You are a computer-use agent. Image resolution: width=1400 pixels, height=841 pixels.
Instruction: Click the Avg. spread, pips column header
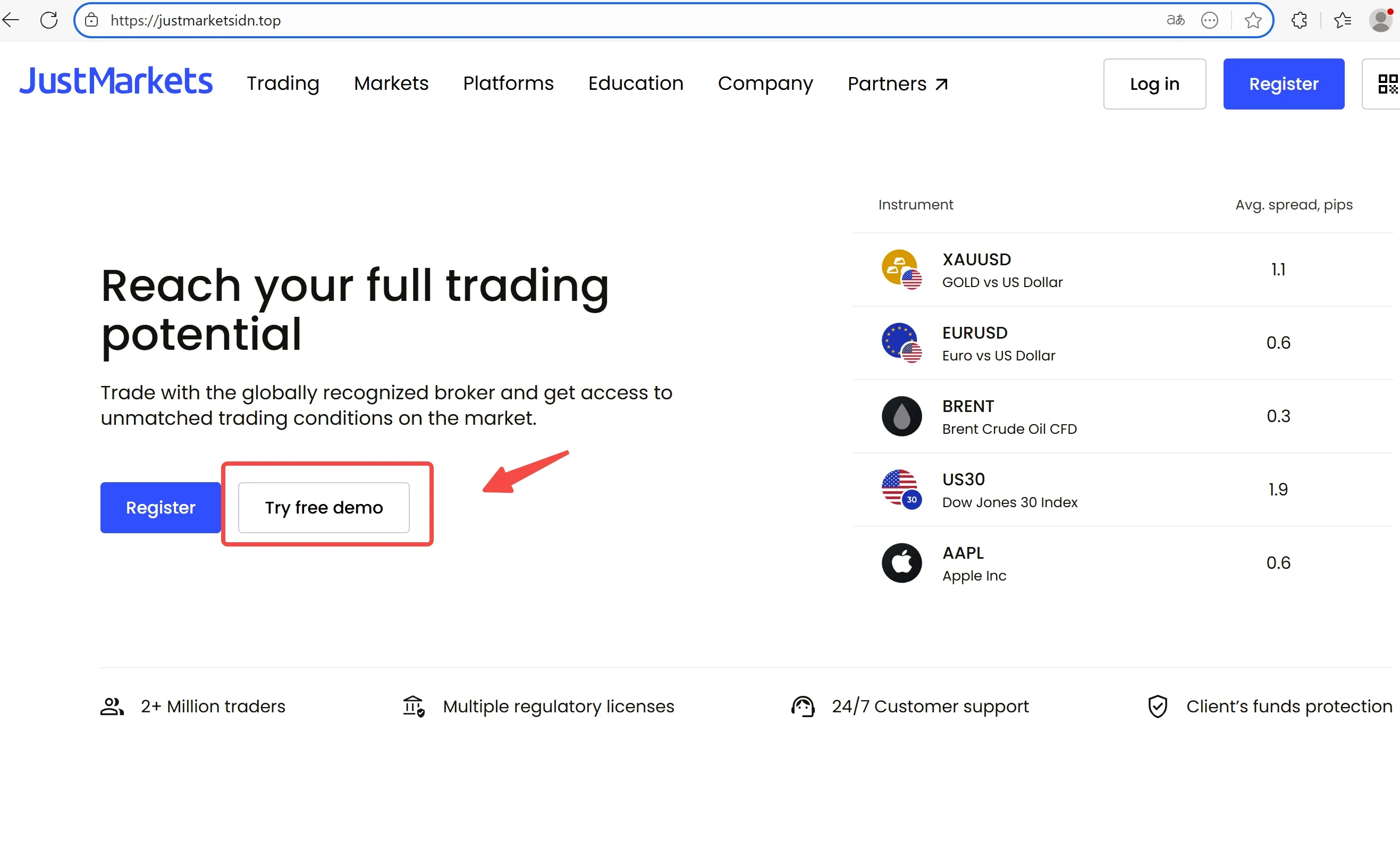(1294, 205)
